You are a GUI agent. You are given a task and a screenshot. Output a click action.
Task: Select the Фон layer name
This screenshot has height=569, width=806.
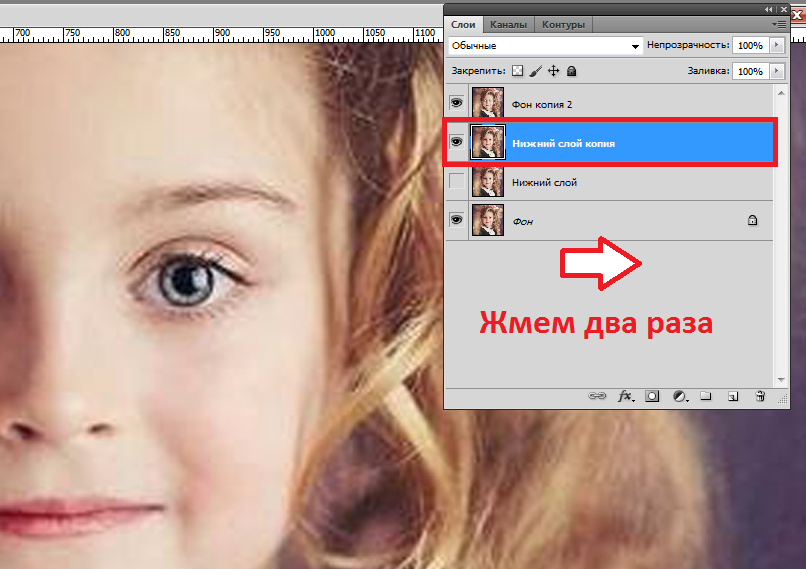click(x=522, y=222)
